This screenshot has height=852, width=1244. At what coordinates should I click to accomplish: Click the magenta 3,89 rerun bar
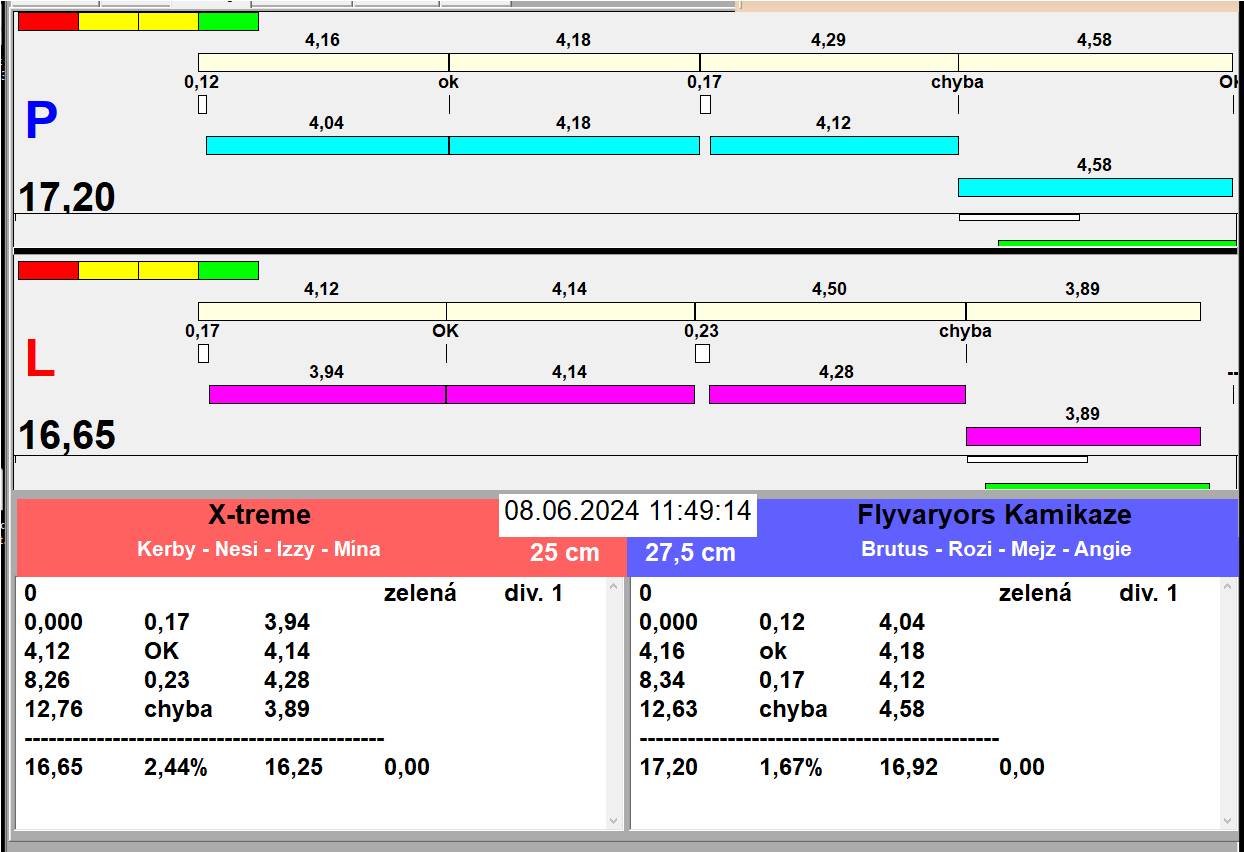(x=1083, y=436)
